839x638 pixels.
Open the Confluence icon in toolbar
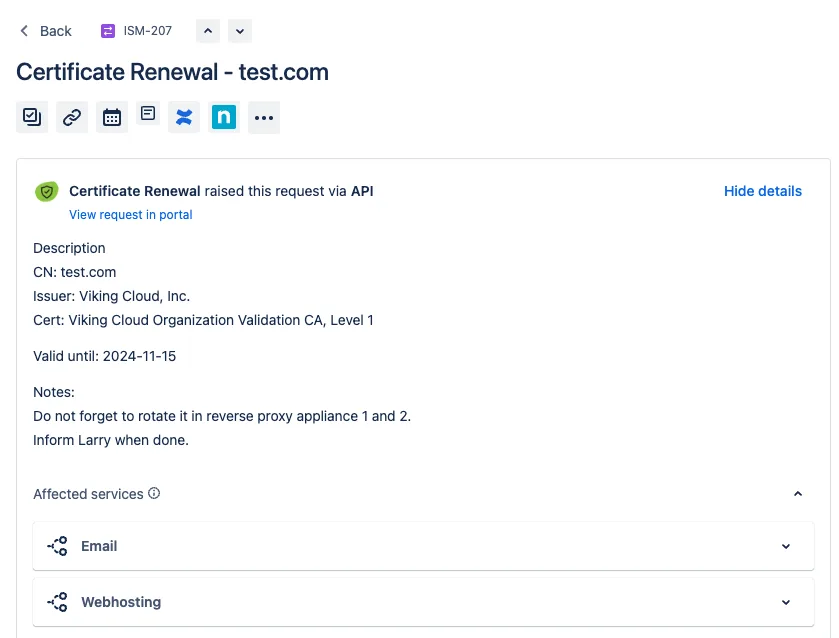click(183, 117)
